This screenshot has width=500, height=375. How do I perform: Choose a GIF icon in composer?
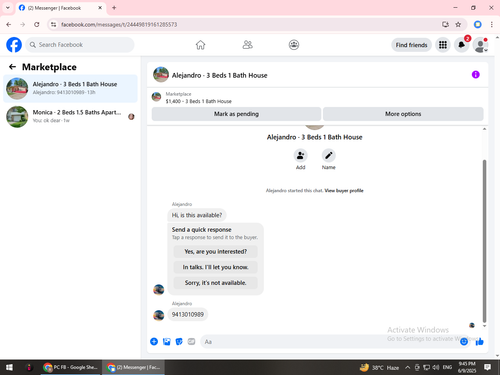click(x=191, y=341)
